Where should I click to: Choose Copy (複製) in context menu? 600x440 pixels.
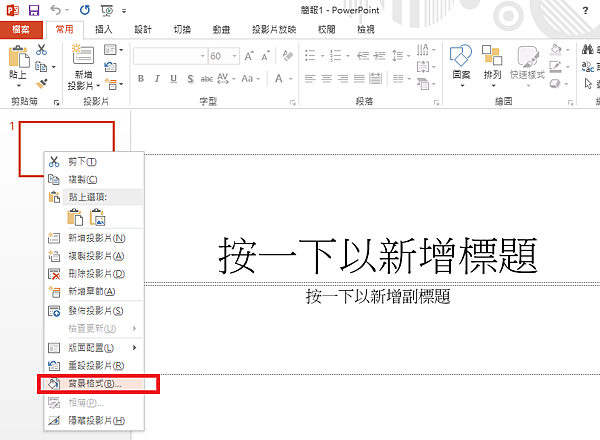tap(94, 179)
